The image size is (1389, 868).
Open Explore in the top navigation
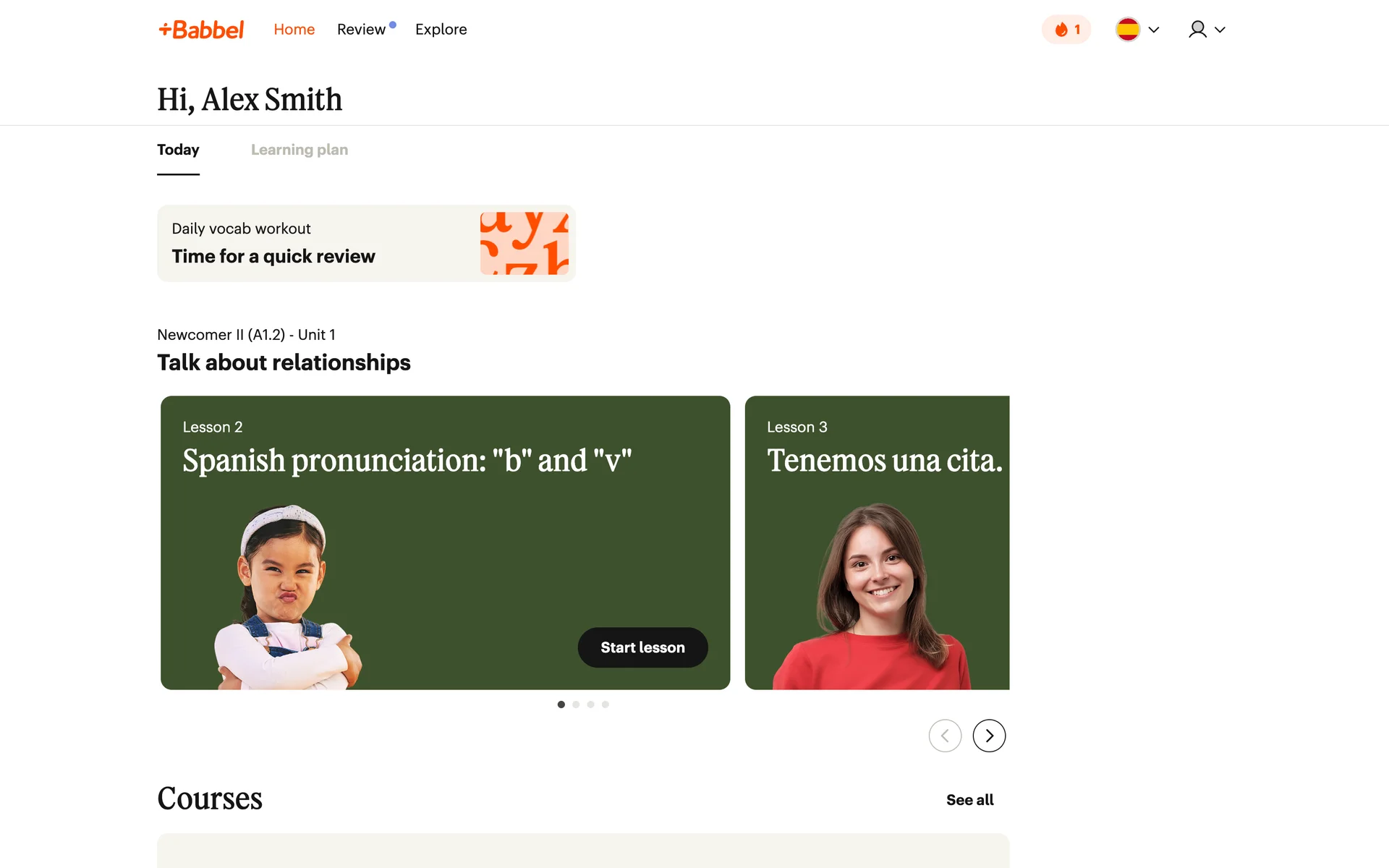441,30
